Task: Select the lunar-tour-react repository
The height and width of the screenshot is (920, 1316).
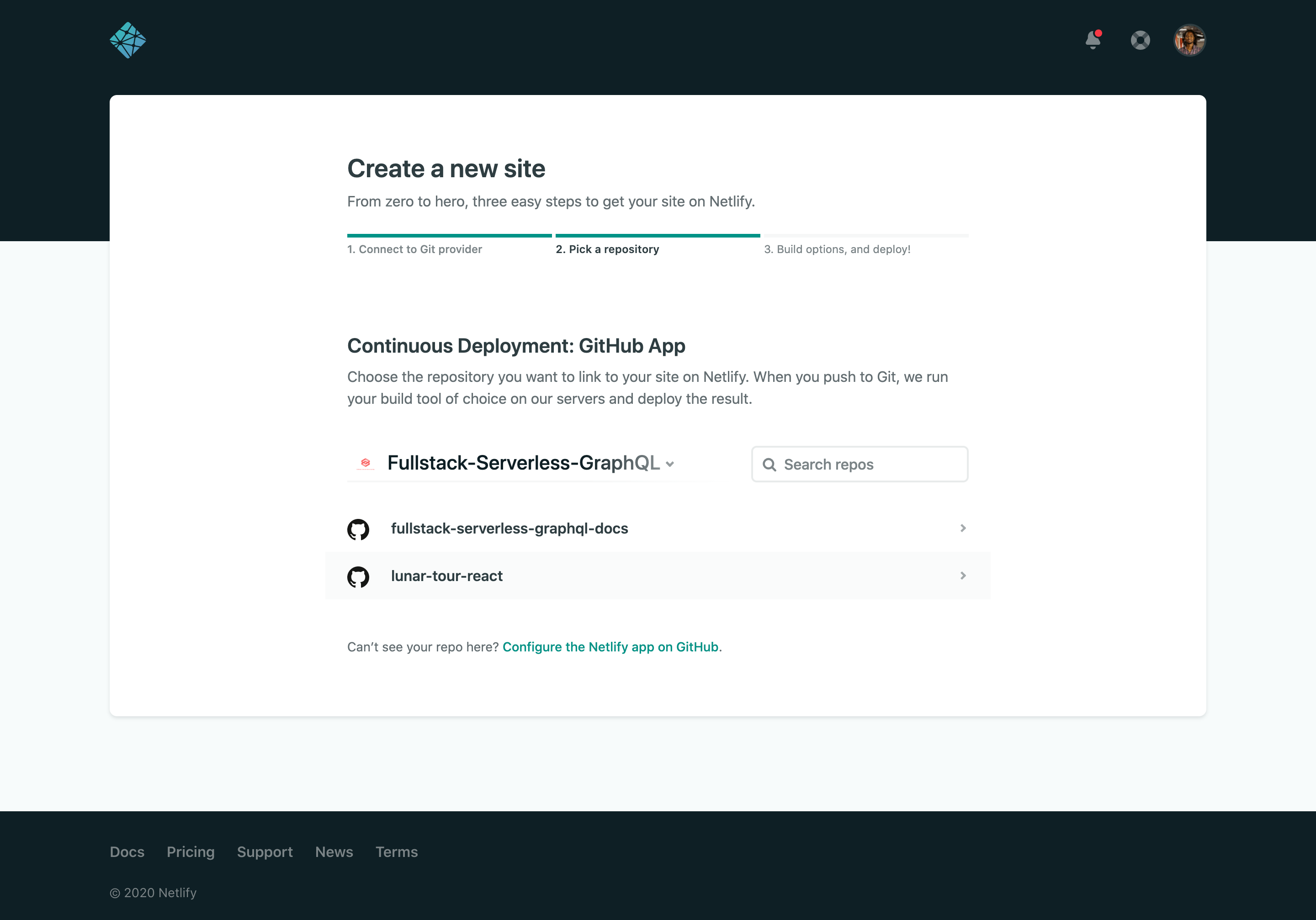Action: click(x=446, y=576)
